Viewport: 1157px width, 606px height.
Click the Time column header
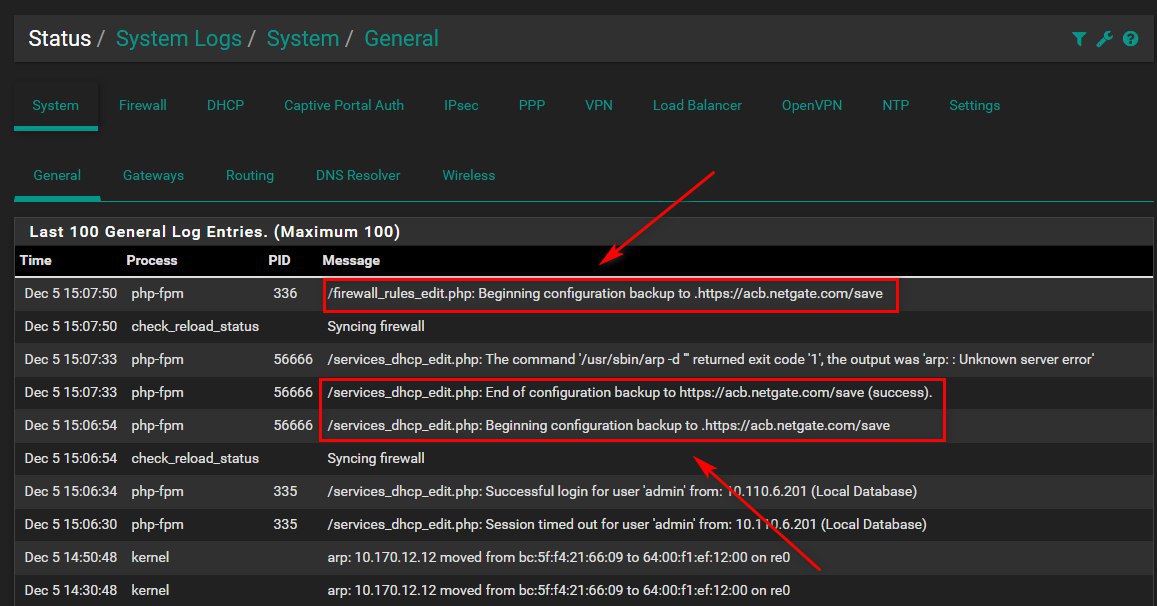35,261
